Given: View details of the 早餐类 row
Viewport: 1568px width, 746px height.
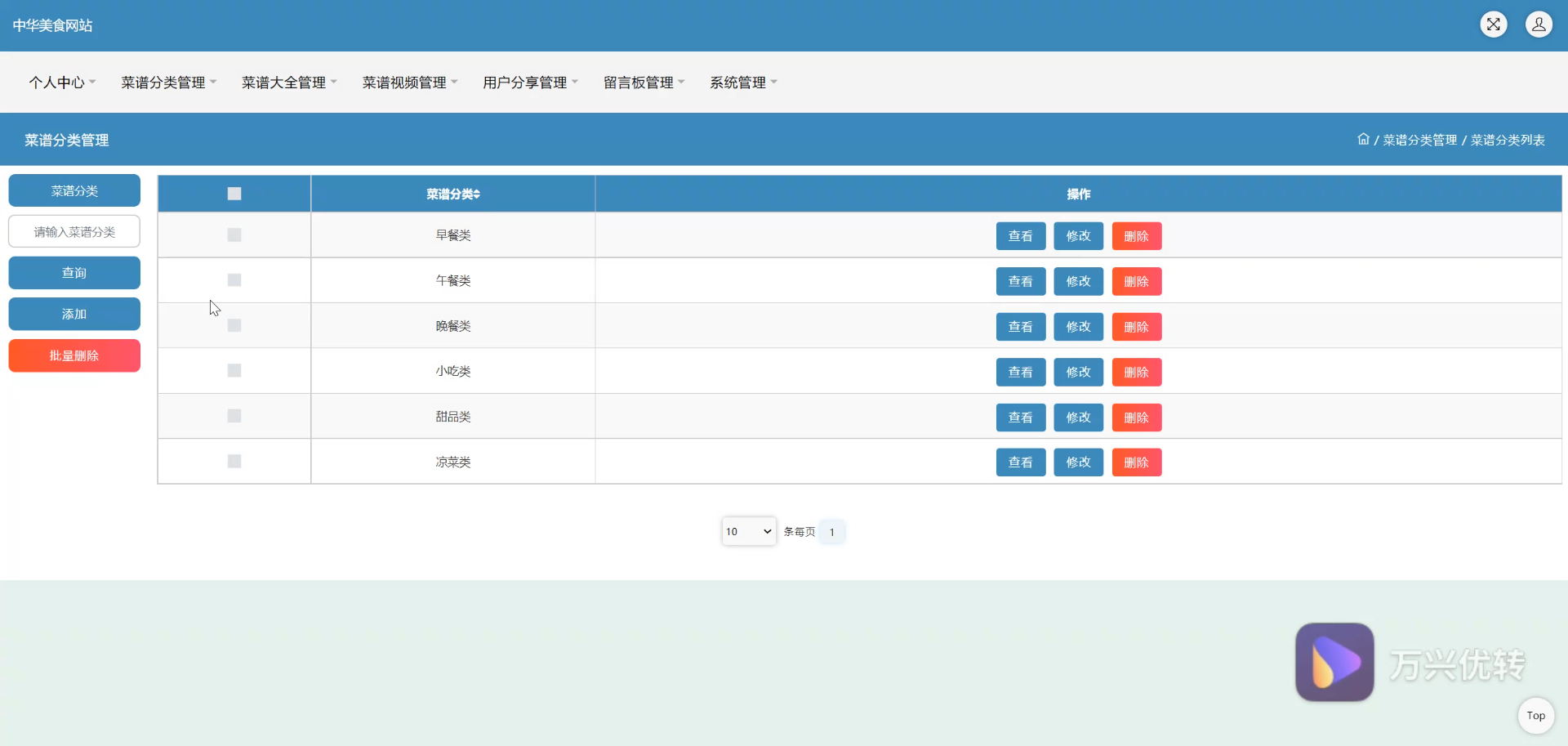Looking at the screenshot, I should (1021, 236).
